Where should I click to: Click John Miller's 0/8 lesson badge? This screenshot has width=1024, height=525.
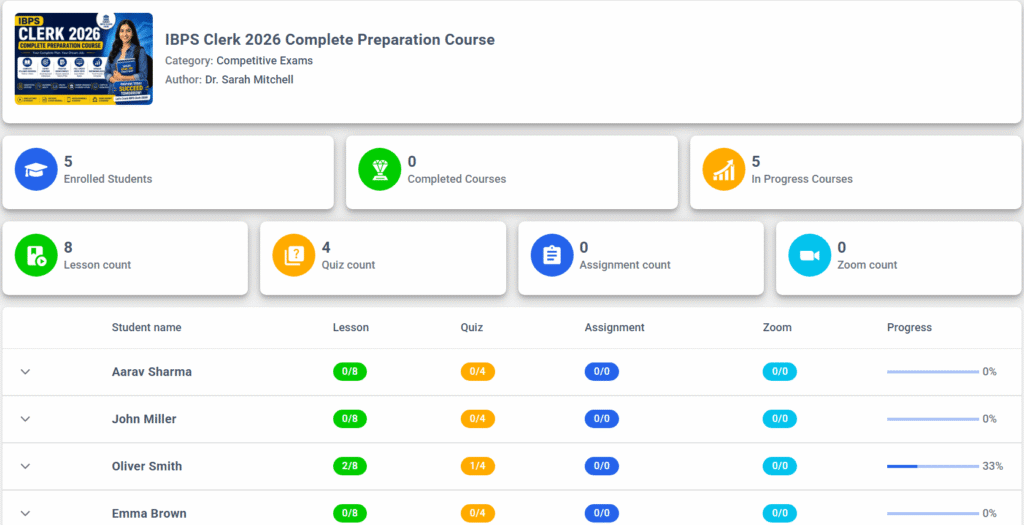click(350, 419)
